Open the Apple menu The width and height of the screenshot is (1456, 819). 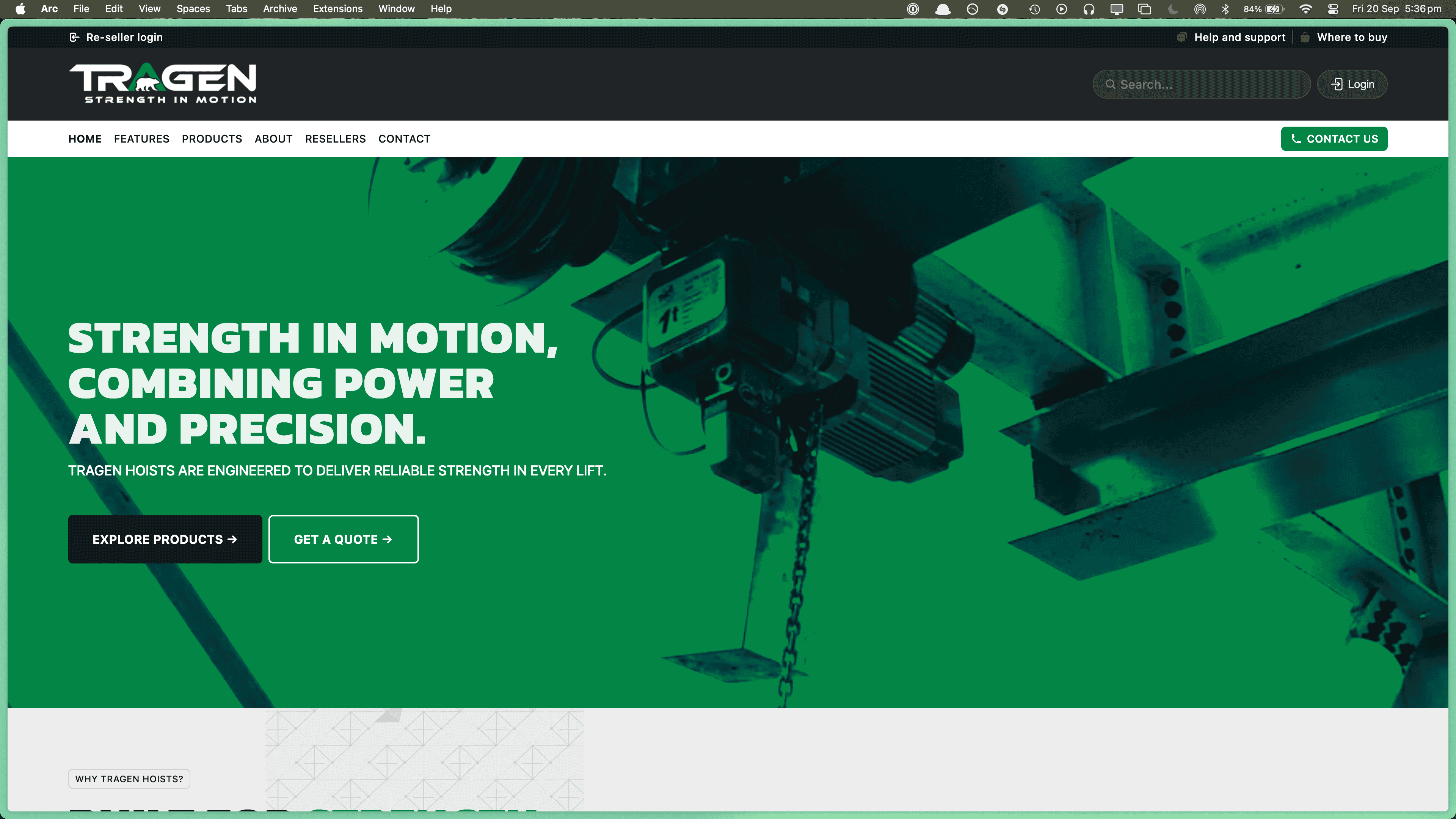20,8
